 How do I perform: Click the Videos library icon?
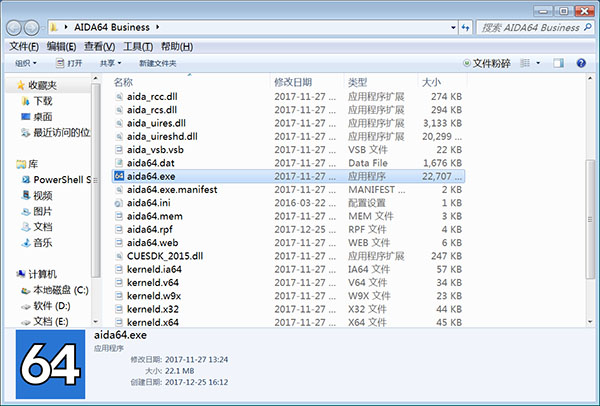(x=26, y=196)
